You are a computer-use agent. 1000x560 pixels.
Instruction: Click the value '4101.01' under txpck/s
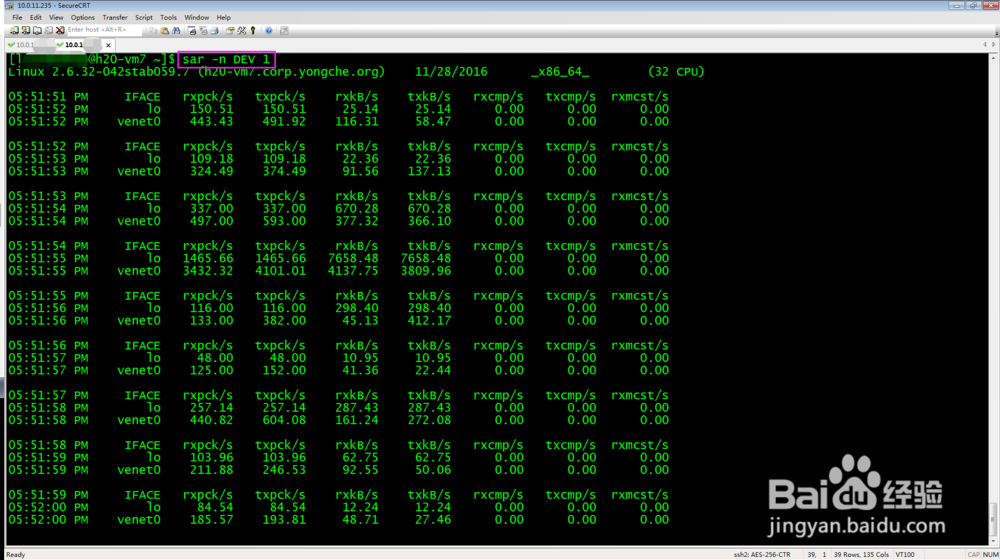(281, 271)
